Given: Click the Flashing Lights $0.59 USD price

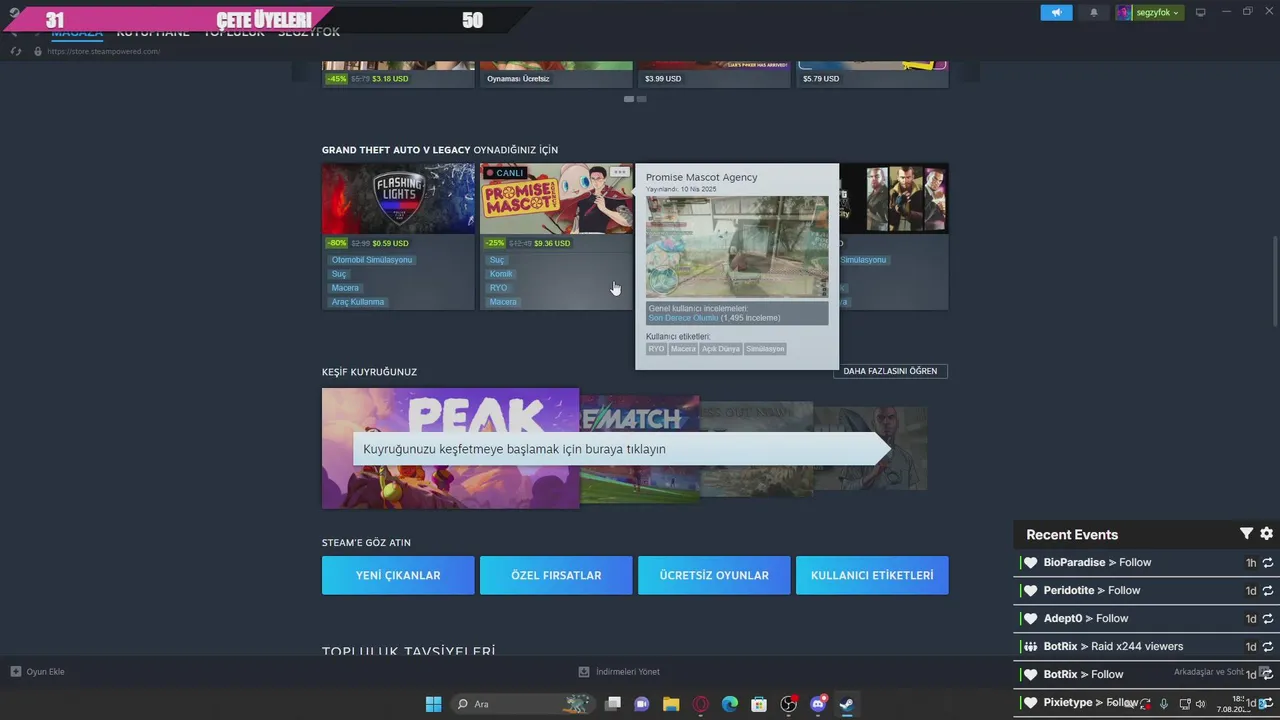Looking at the screenshot, I should point(390,243).
